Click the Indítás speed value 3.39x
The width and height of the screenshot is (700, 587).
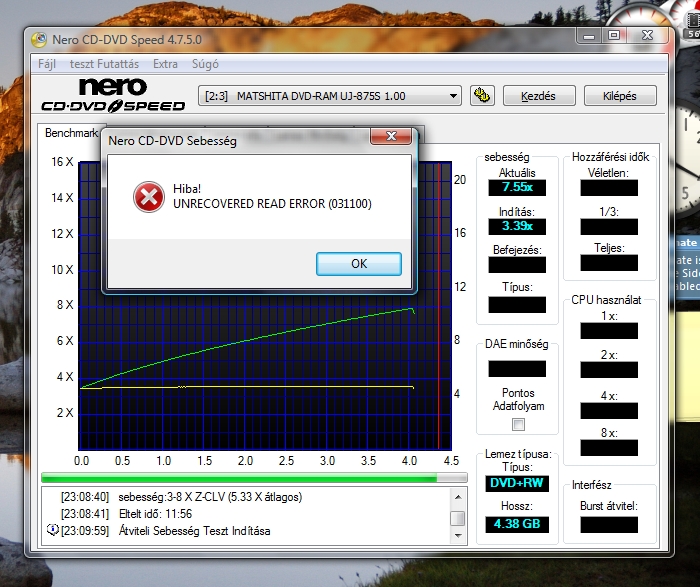tap(517, 226)
